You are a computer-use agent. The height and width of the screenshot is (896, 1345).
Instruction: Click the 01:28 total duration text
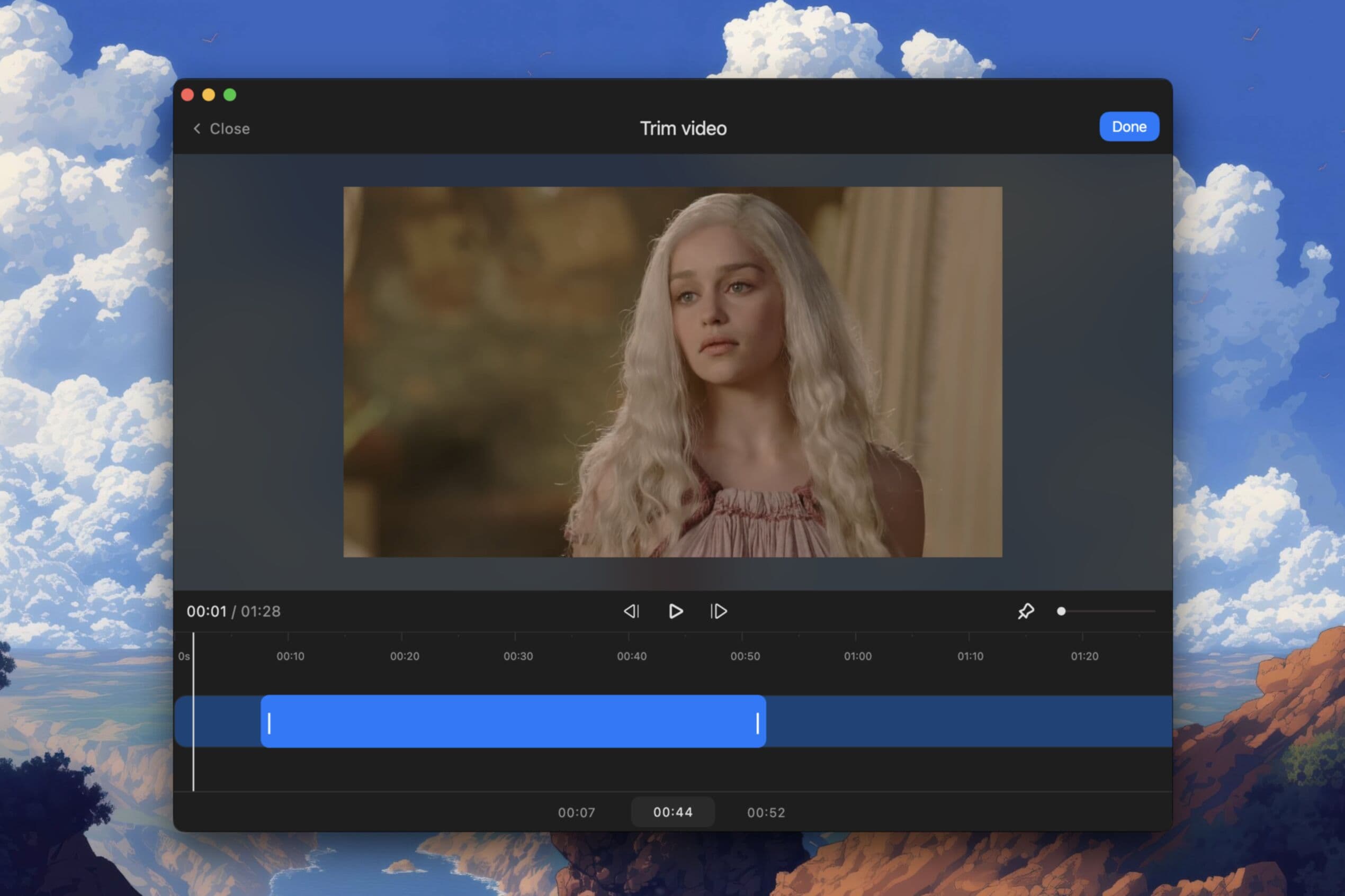pyautogui.click(x=261, y=611)
